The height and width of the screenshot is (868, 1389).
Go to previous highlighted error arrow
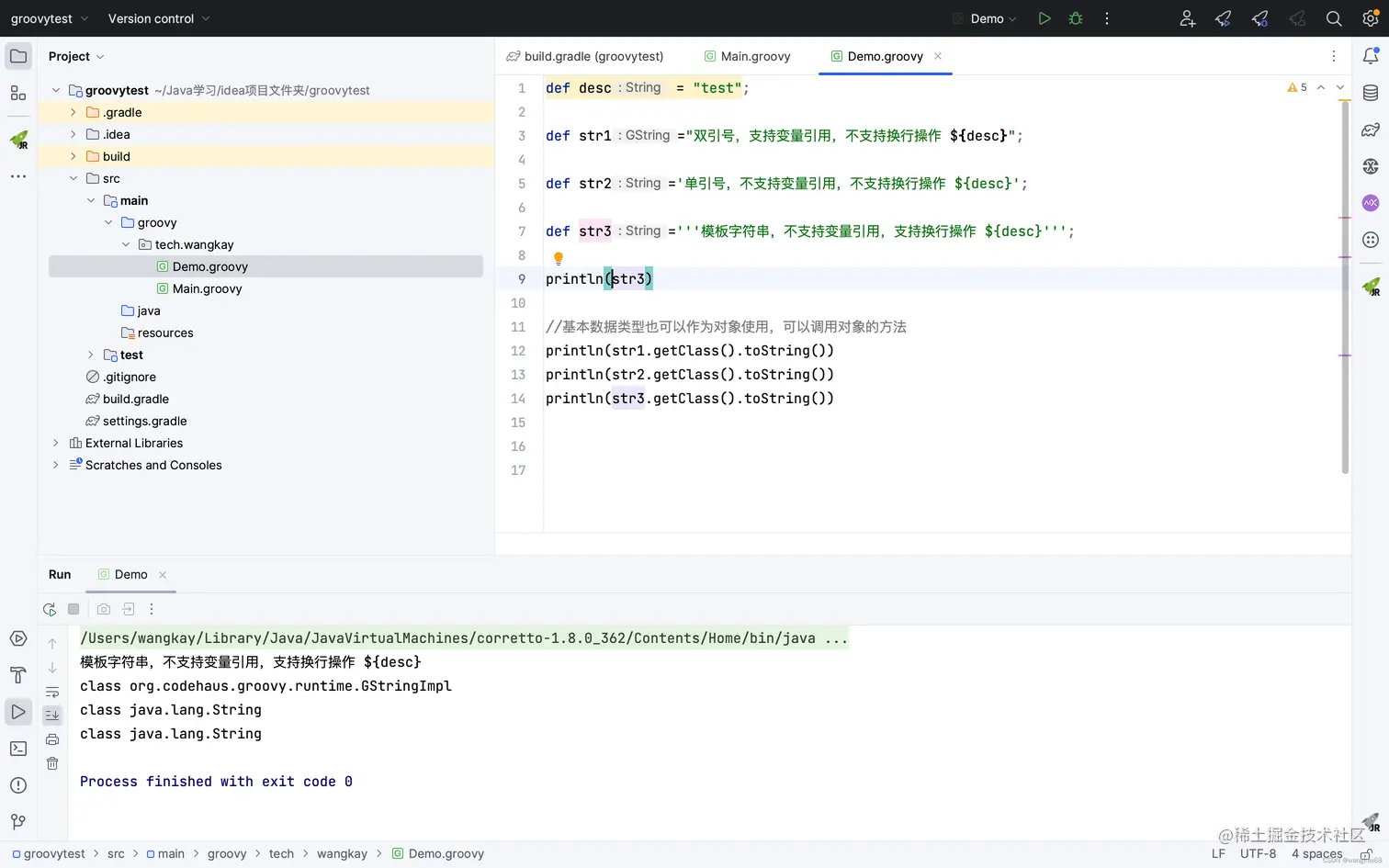point(1321,87)
